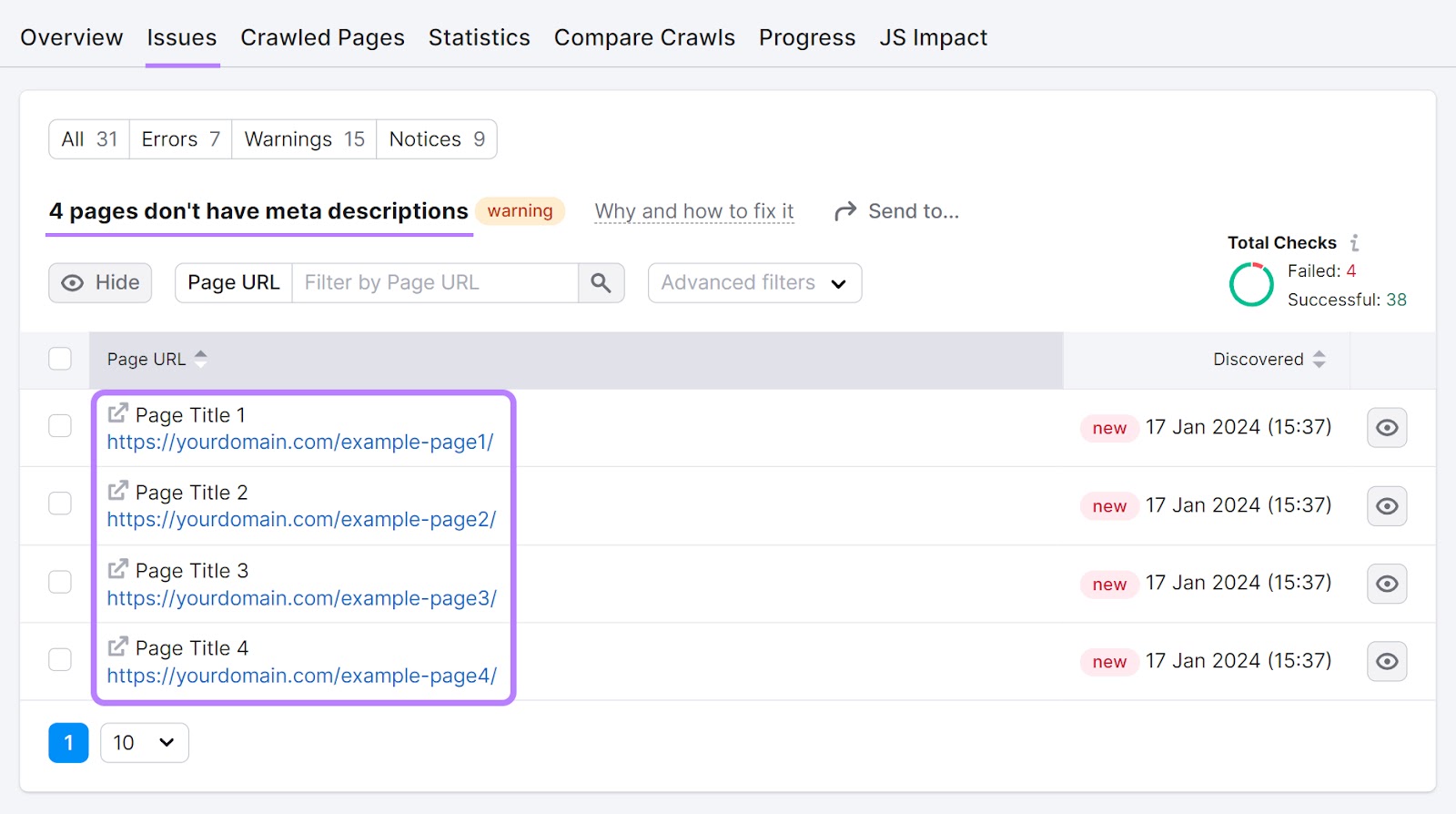Check the box for Page Title 3
This screenshot has height=814, width=1456.
60,582
